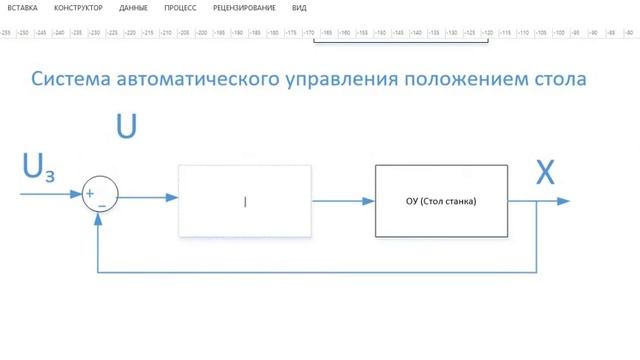
Task: Select the summing junction circle
Action: click(x=100, y=194)
